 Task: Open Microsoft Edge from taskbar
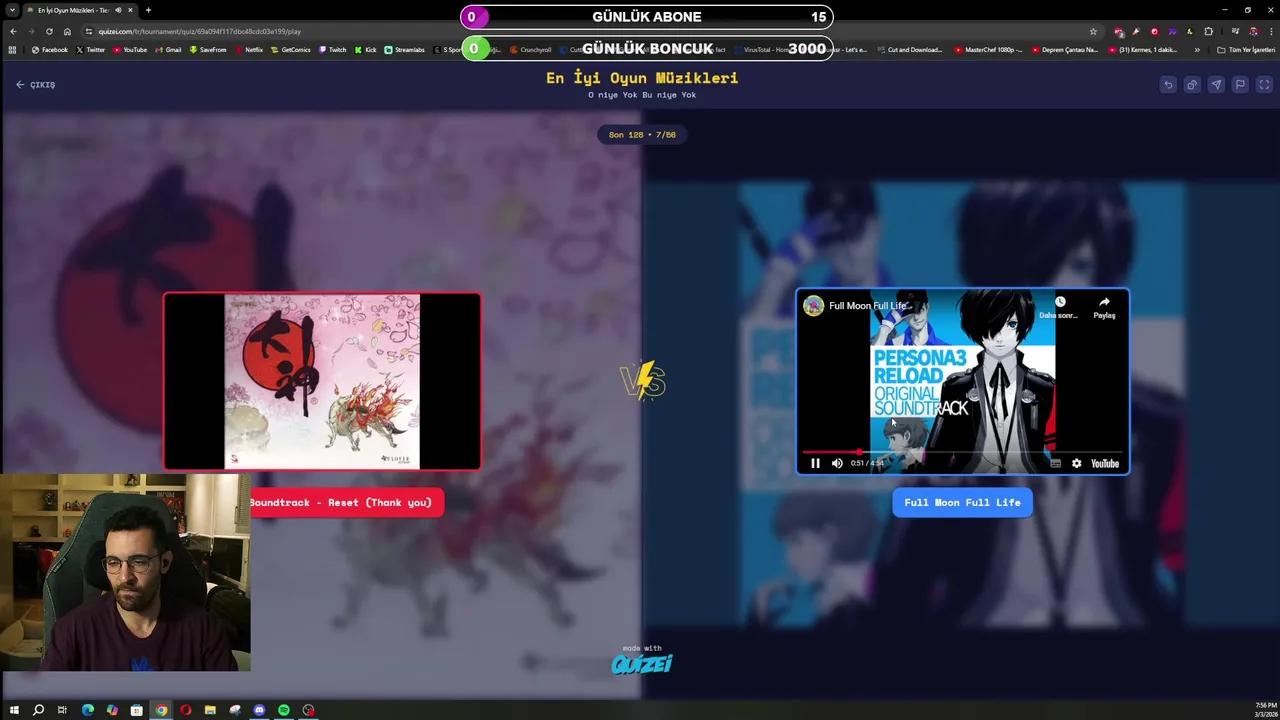click(x=88, y=710)
